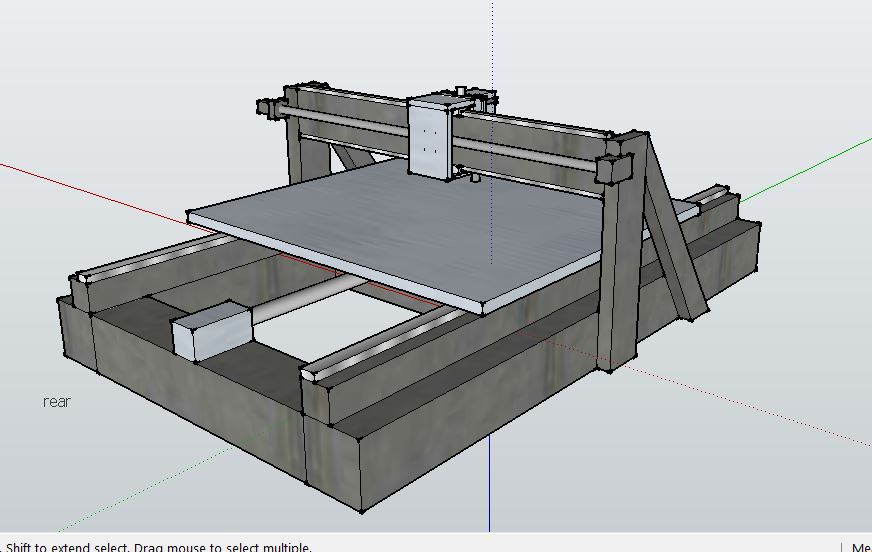Click the "rear" text label
This screenshot has width=872, height=552.
pyautogui.click(x=57, y=402)
